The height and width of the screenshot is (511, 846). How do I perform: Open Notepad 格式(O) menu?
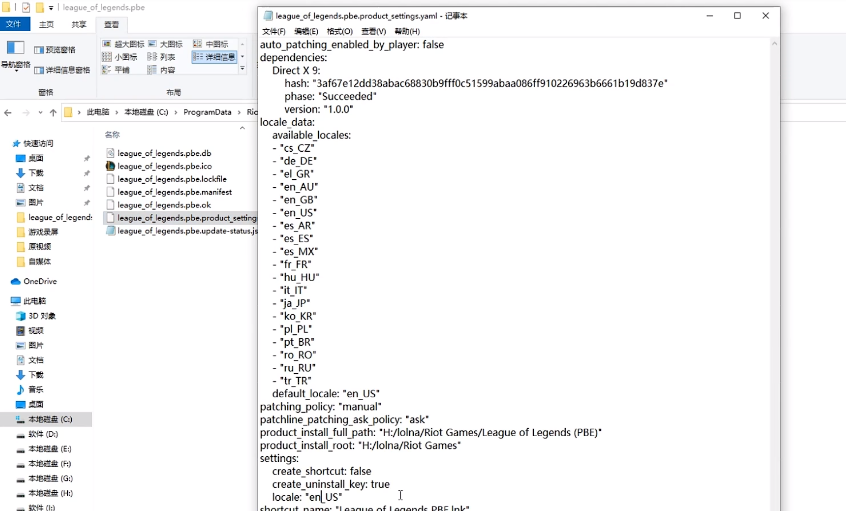pyautogui.click(x=340, y=31)
